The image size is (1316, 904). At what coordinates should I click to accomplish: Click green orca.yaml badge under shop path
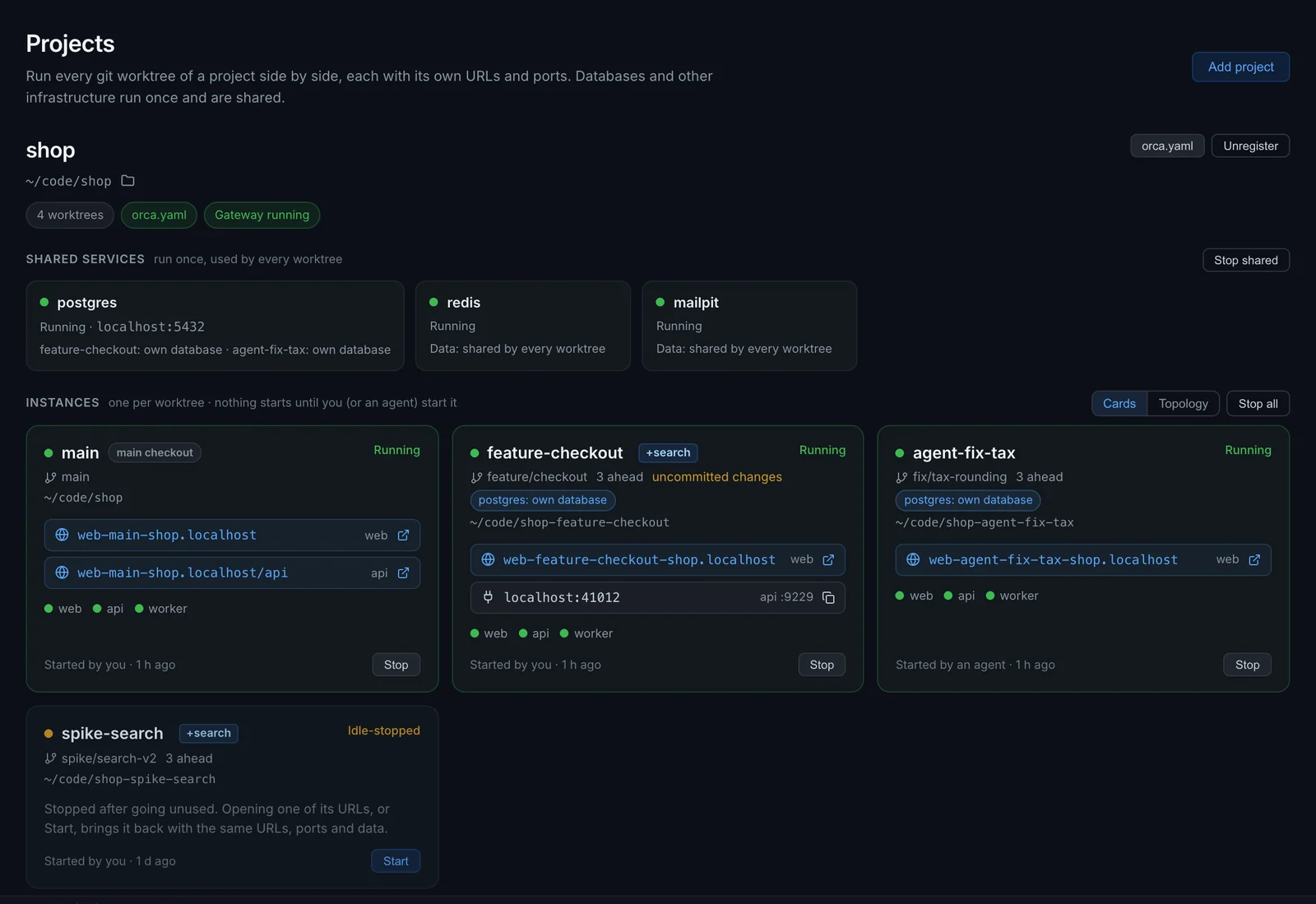point(159,216)
